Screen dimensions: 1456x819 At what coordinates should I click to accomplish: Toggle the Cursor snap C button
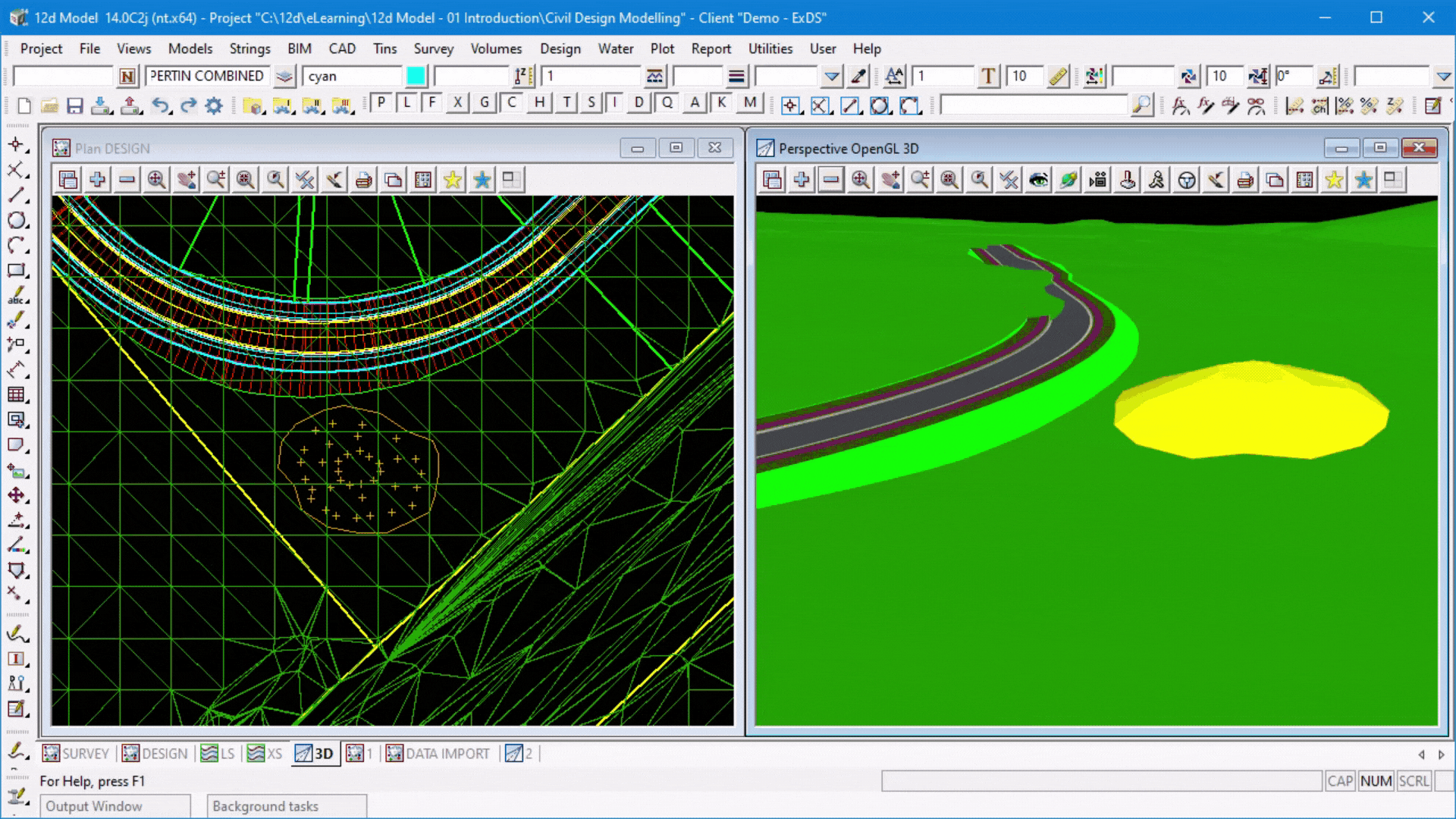click(x=512, y=102)
